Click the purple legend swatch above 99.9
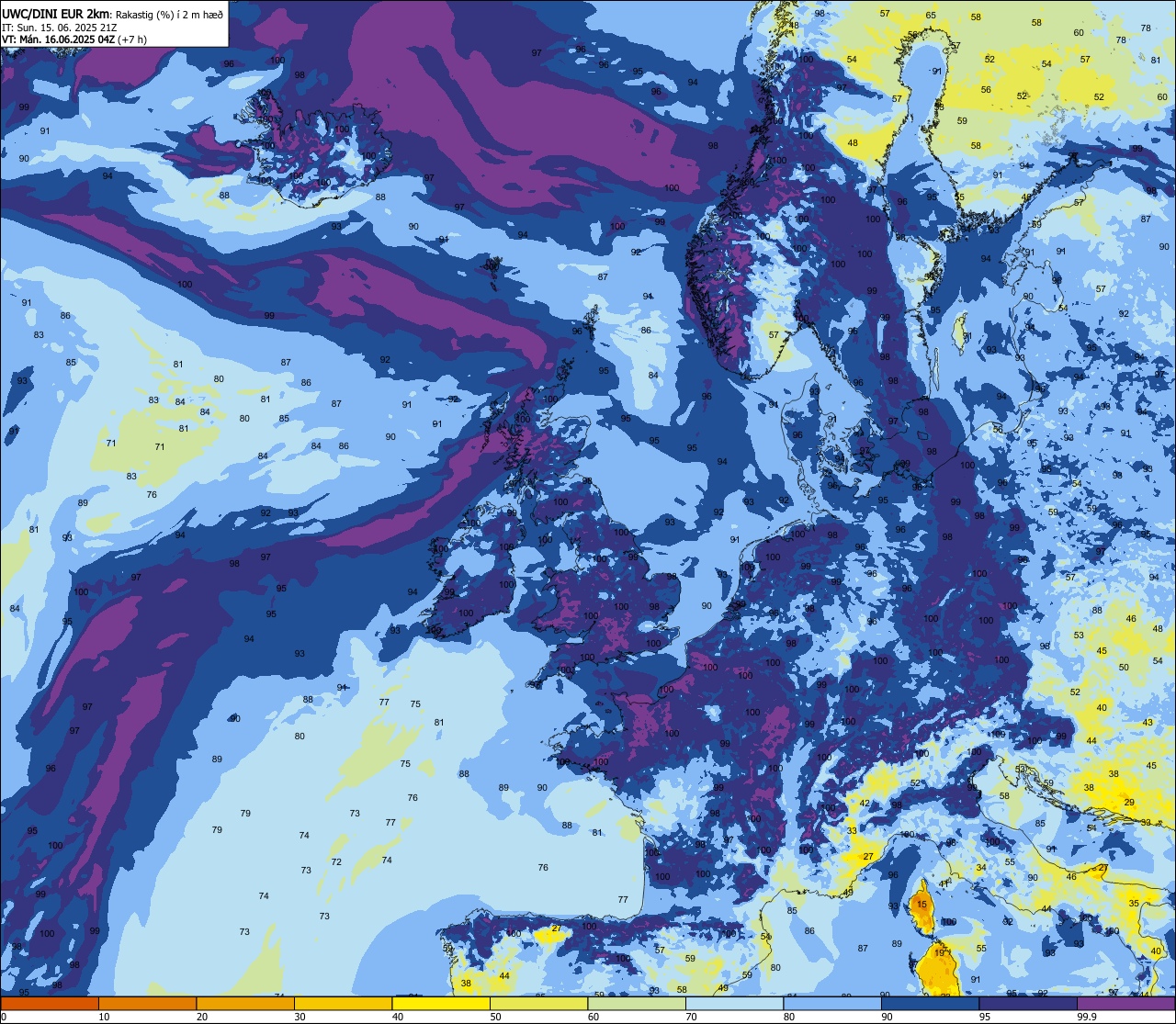 [x=1125, y=1003]
